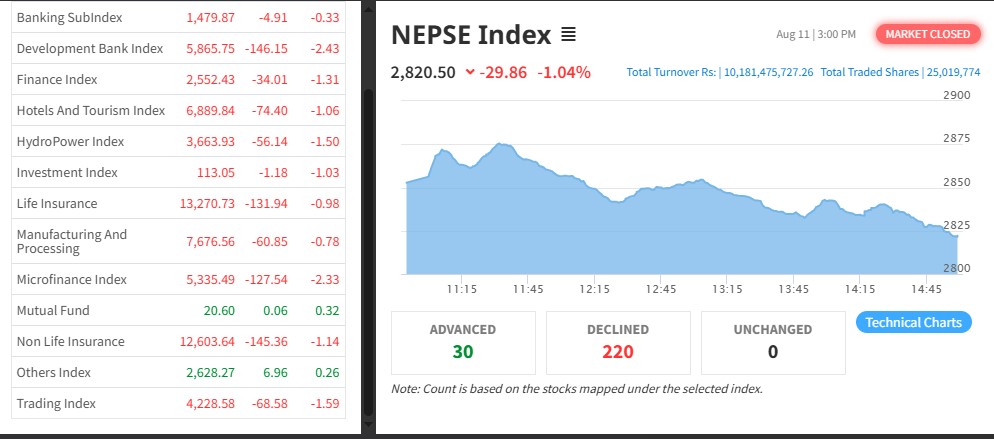Open Technical Charts
The height and width of the screenshot is (439, 994).
[x=913, y=322]
